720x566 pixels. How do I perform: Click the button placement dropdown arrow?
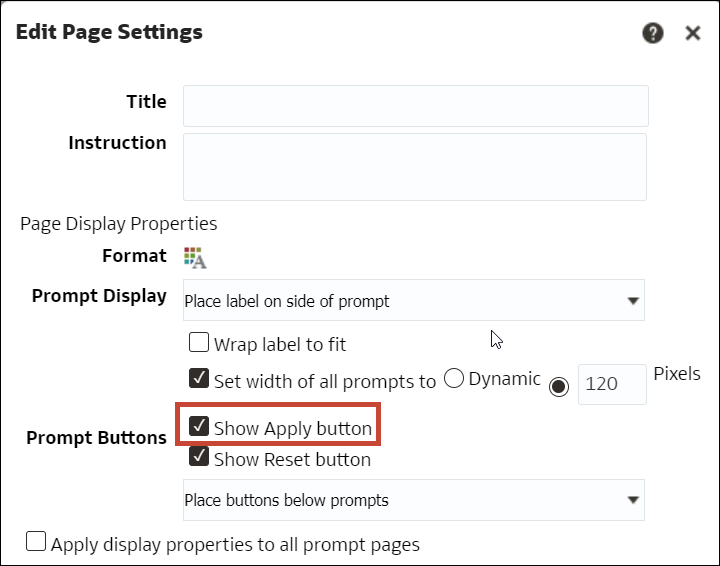(x=632, y=500)
